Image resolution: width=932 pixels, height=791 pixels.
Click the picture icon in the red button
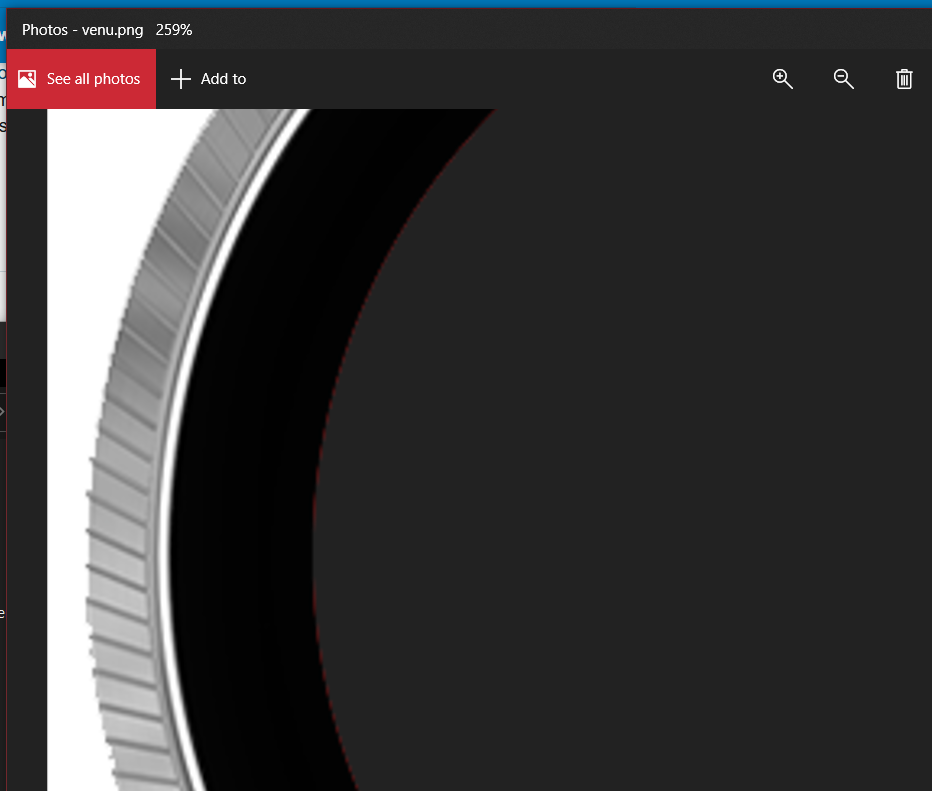[27, 79]
